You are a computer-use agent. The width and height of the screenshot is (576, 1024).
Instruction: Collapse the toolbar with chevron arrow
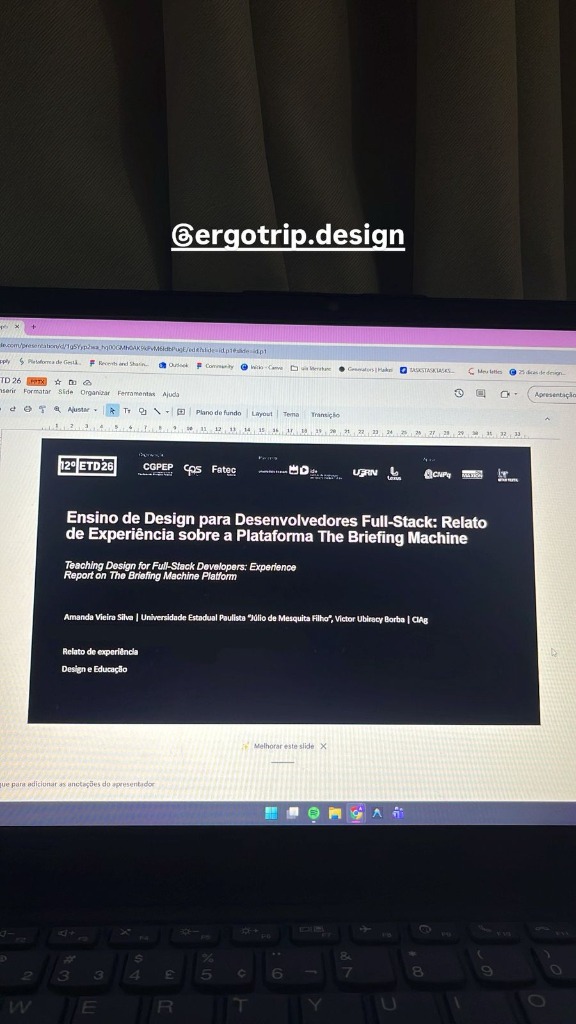pyautogui.click(x=547, y=419)
